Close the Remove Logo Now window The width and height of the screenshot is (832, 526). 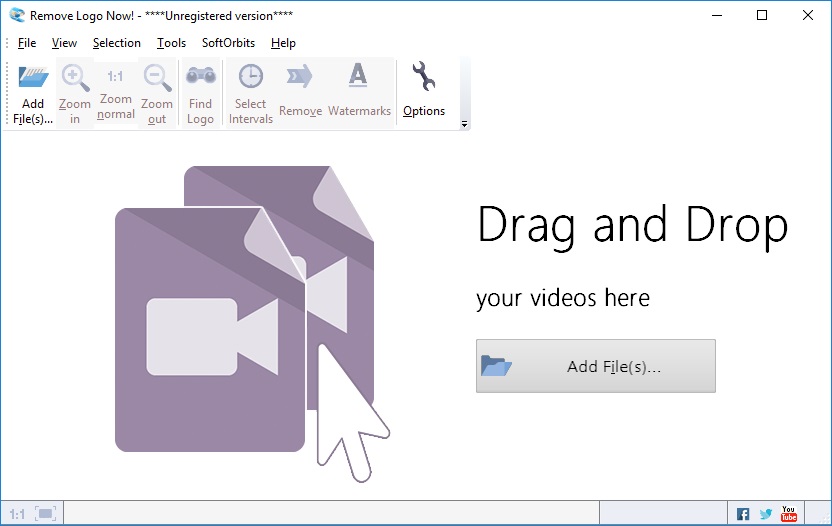(x=808, y=15)
